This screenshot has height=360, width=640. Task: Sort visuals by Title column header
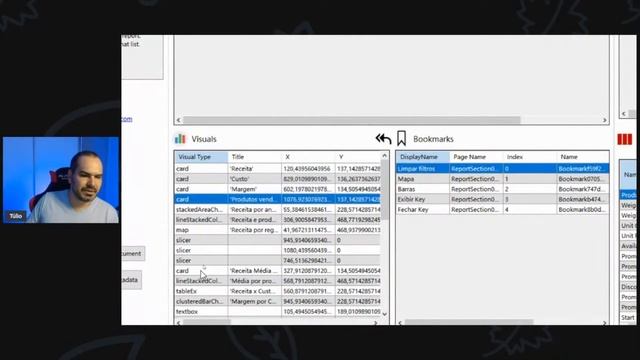[255, 157]
